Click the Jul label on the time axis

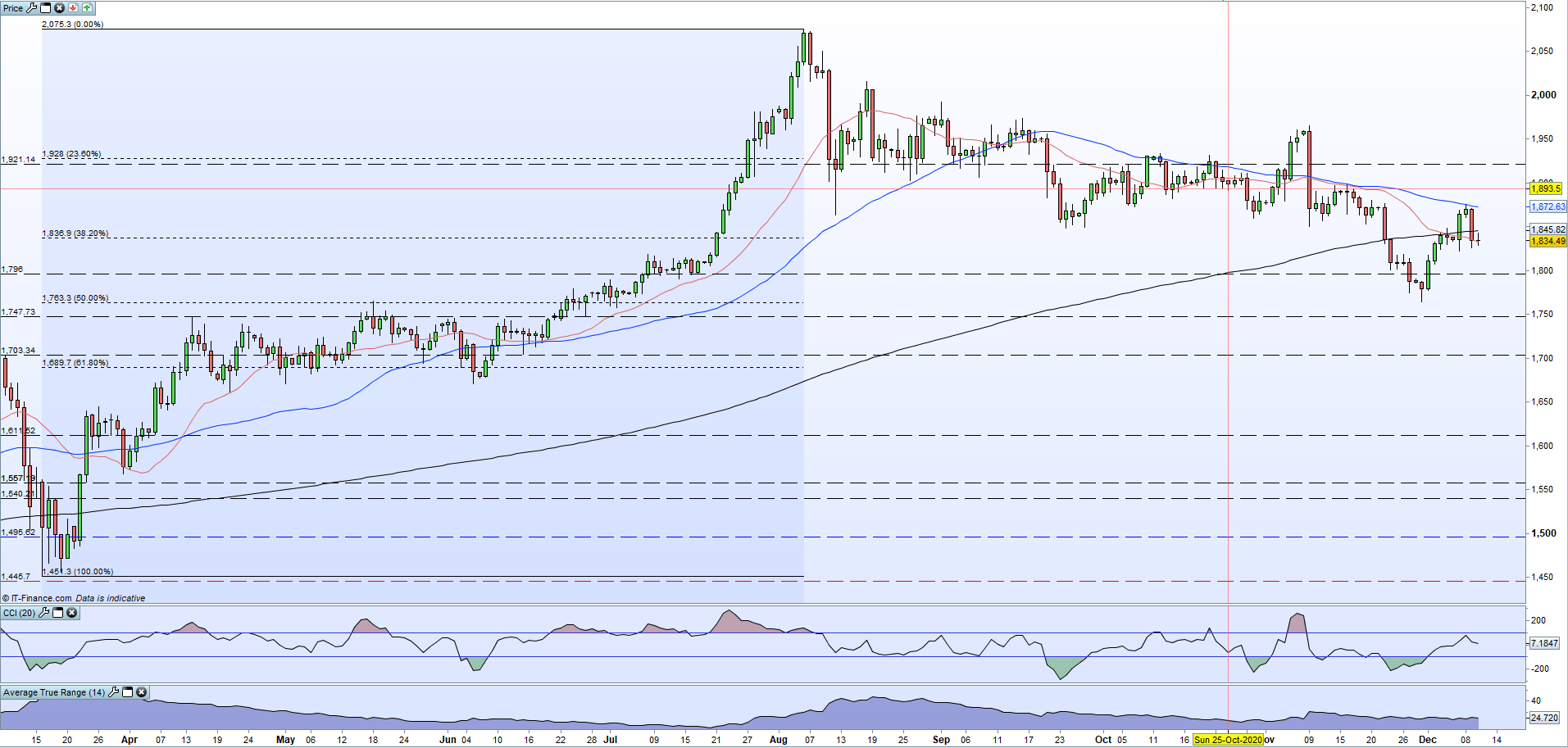pyautogui.click(x=611, y=740)
